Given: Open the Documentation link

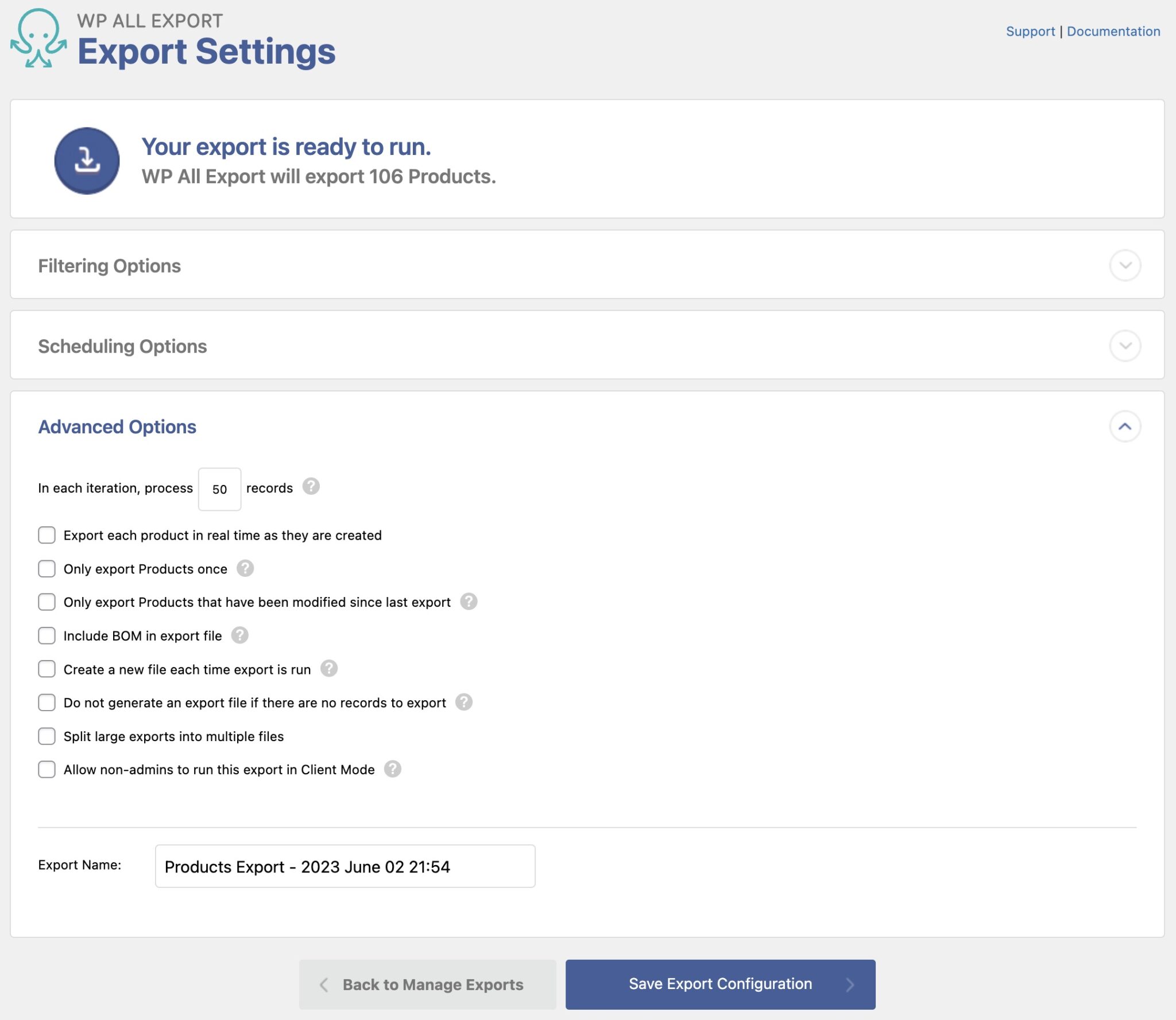Looking at the screenshot, I should click(x=1113, y=31).
